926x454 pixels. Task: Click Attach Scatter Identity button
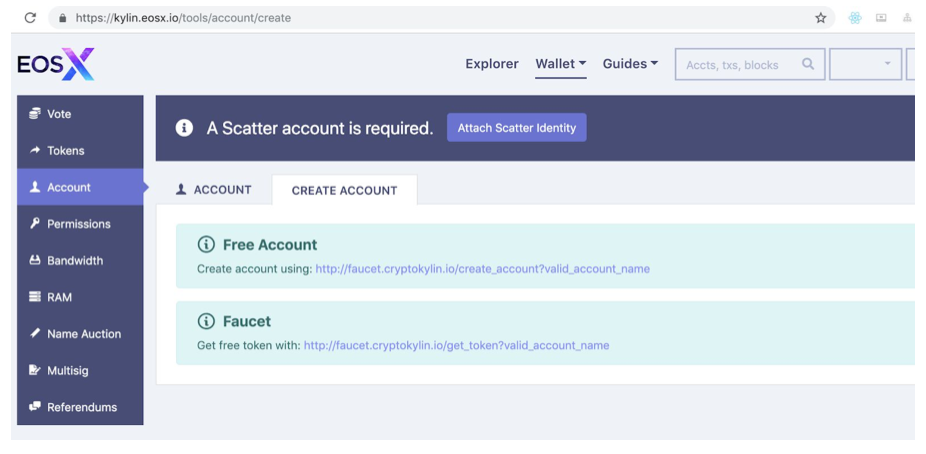(x=517, y=128)
